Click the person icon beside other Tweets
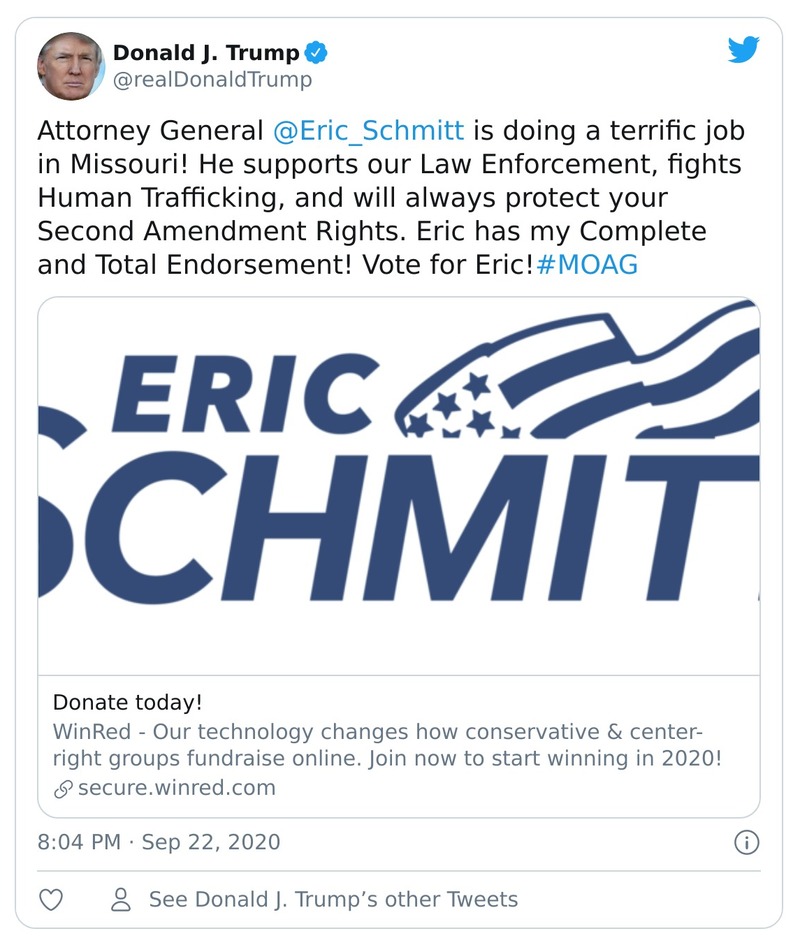 click(122, 899)
